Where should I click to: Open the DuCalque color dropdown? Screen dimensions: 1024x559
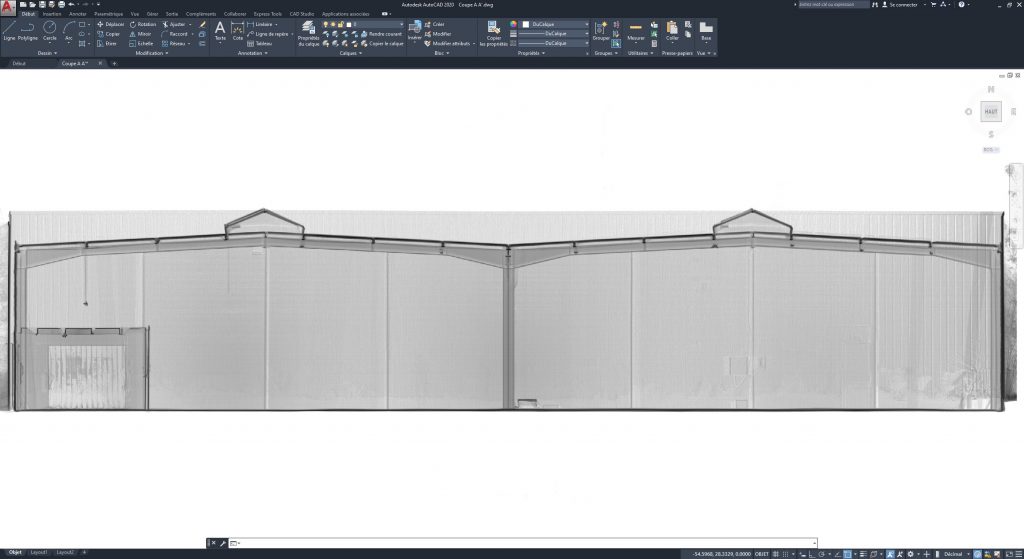click(x=554, y=24)
